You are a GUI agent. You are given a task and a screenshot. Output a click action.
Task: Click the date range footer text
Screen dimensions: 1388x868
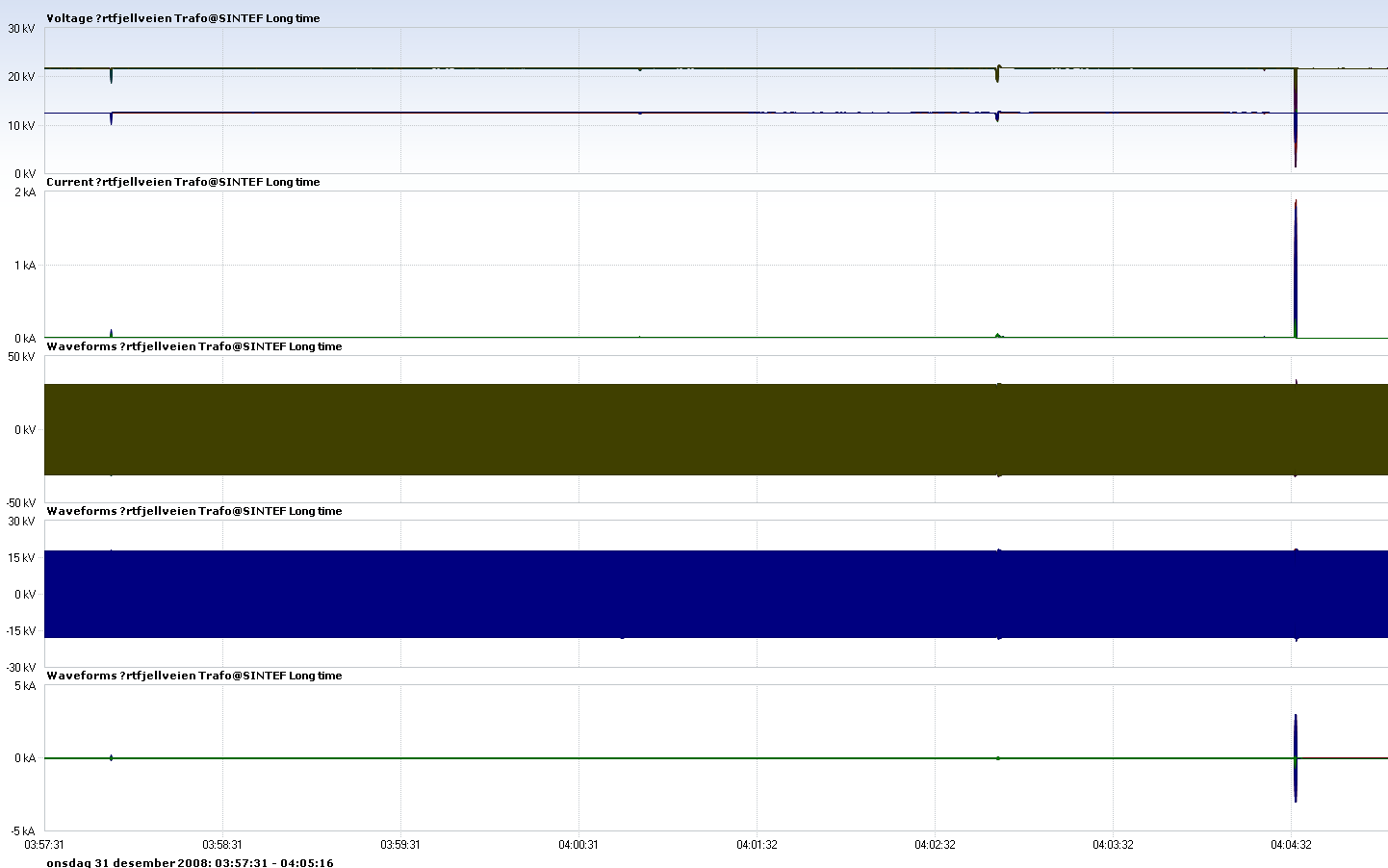pyautogui.click(x=190, y=862)
